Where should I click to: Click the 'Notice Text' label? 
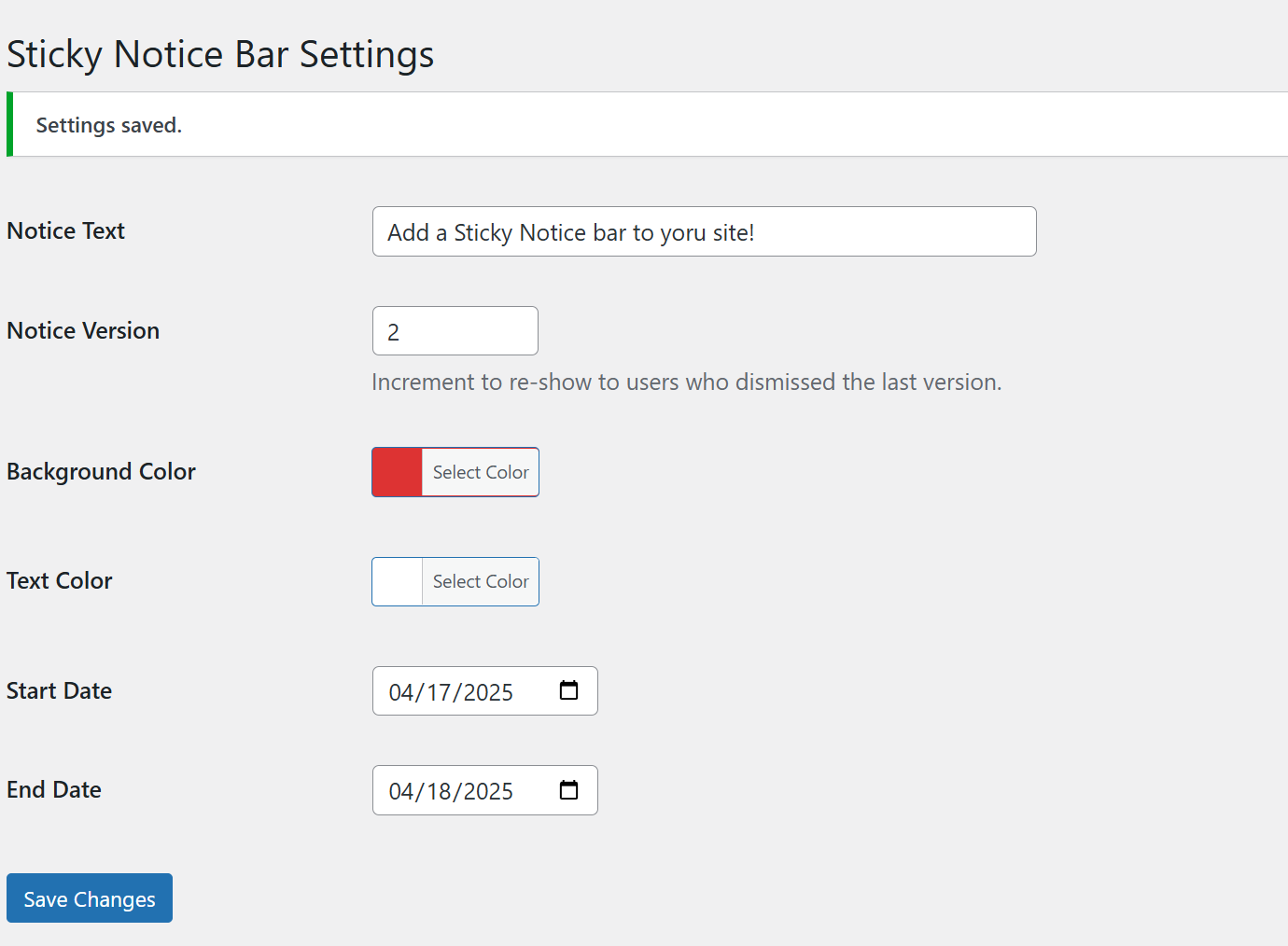[x=65, y=230]
